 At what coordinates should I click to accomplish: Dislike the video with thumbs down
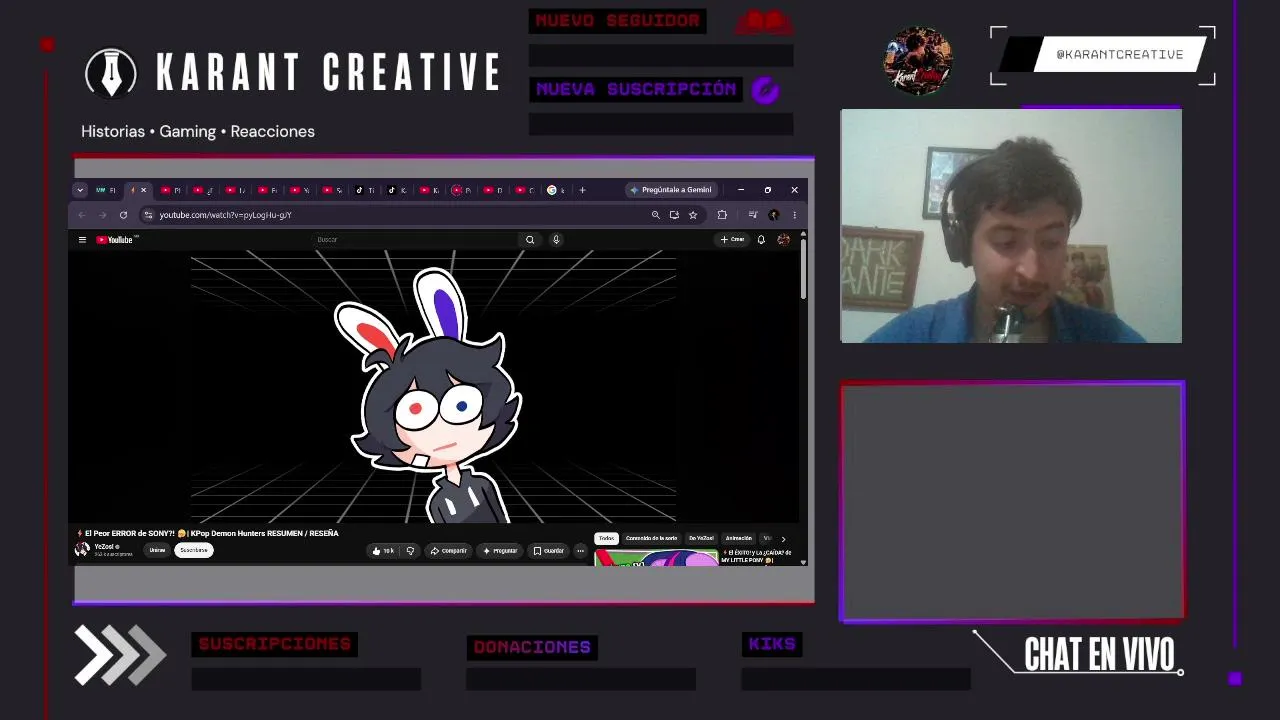click(410, 551)
